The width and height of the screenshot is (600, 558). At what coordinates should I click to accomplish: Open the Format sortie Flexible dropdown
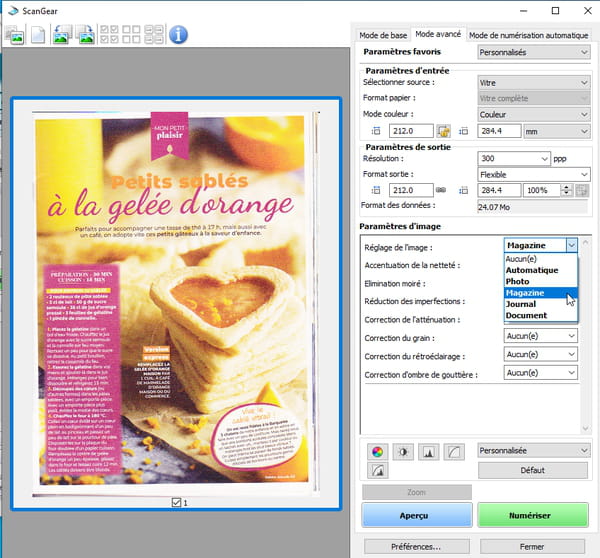(x=533, y=175)
